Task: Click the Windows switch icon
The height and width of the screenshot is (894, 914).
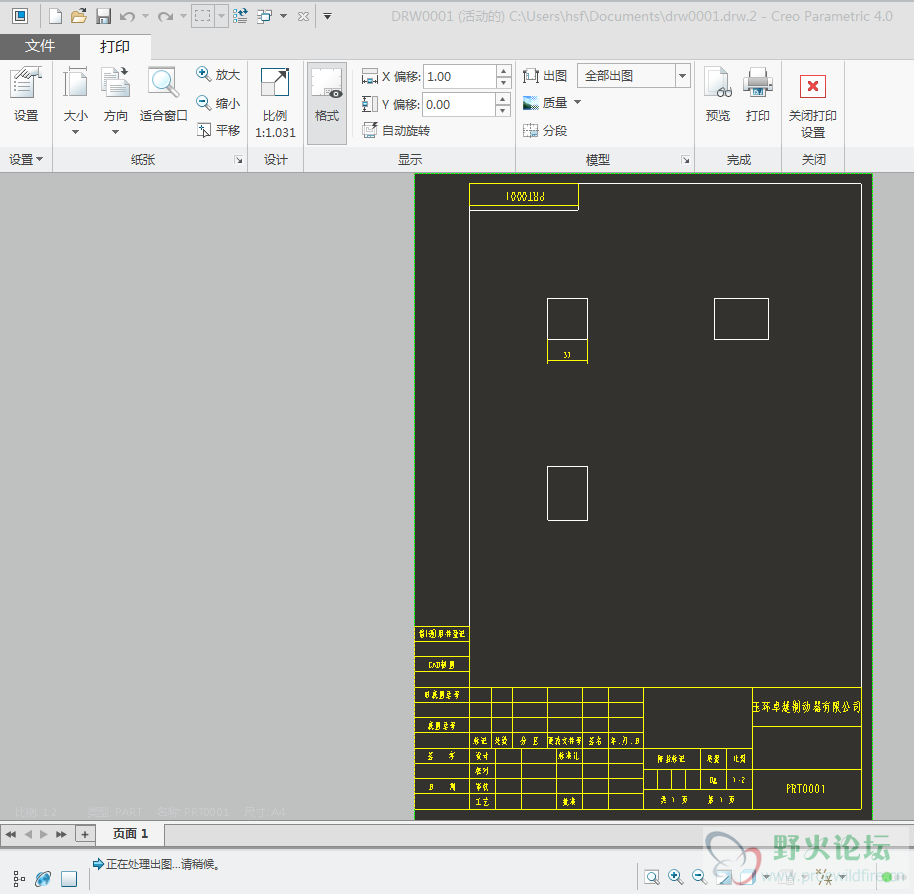Action: [x=265, y=16]
